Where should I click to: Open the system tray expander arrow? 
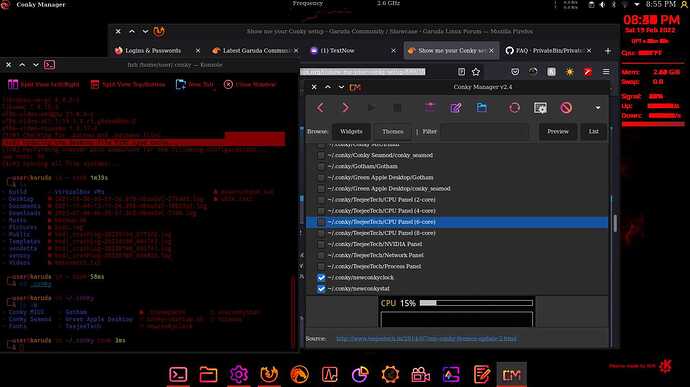[637, 4]
